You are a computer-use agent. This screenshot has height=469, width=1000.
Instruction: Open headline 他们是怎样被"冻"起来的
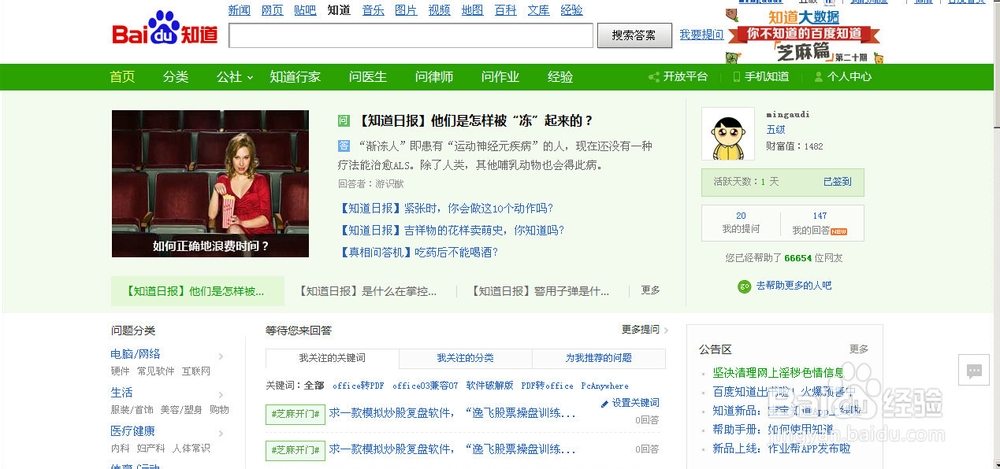click(473, 121)
